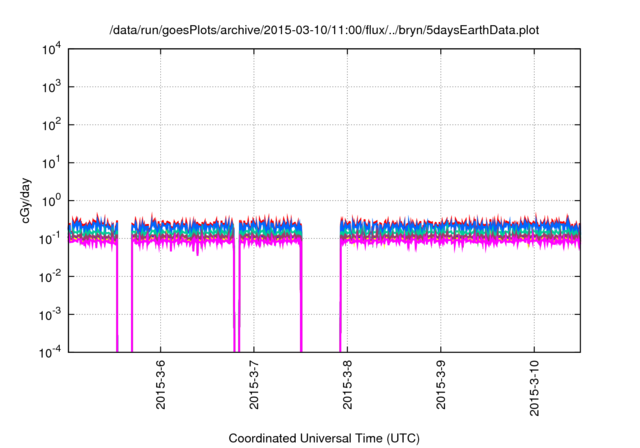The width and height of the screenshot is (640, 448).
Task: Click the 2015-3-9 date tick label
Action: 441,384
